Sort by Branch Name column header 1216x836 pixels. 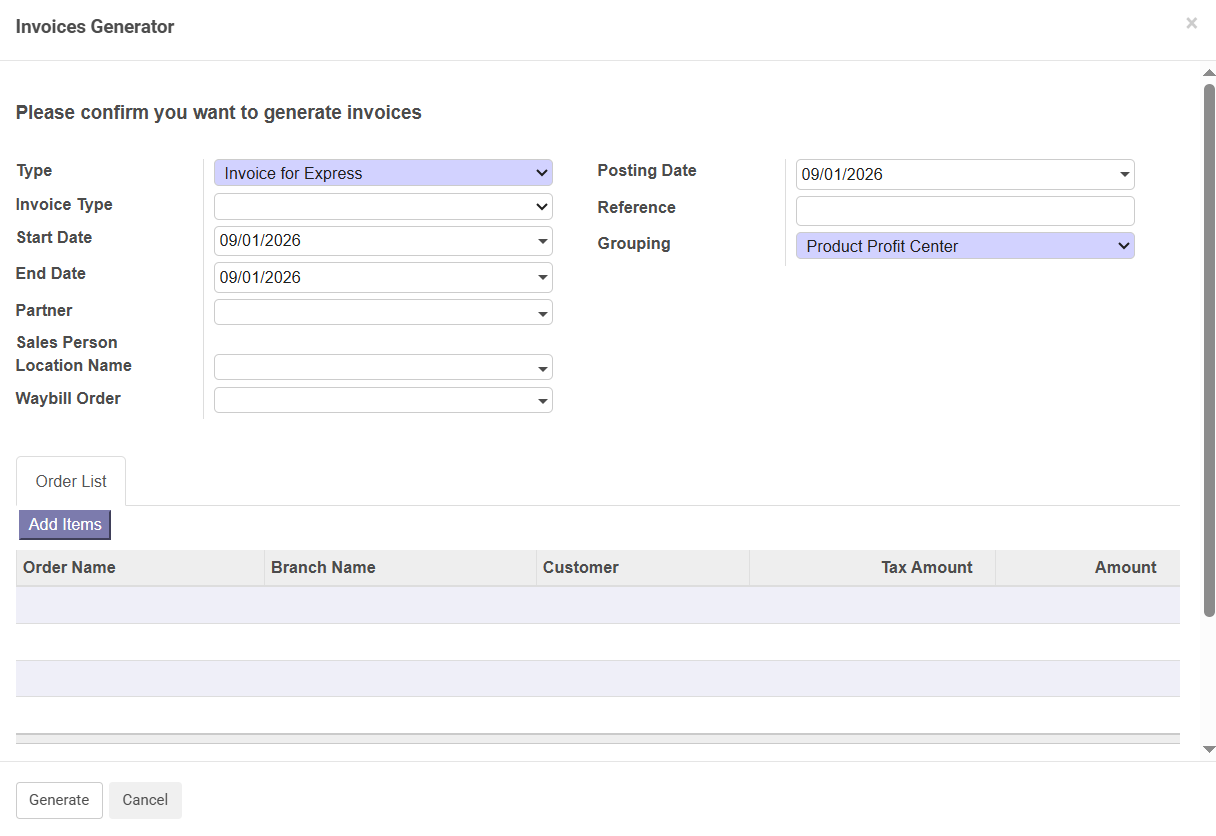(323, 568)
